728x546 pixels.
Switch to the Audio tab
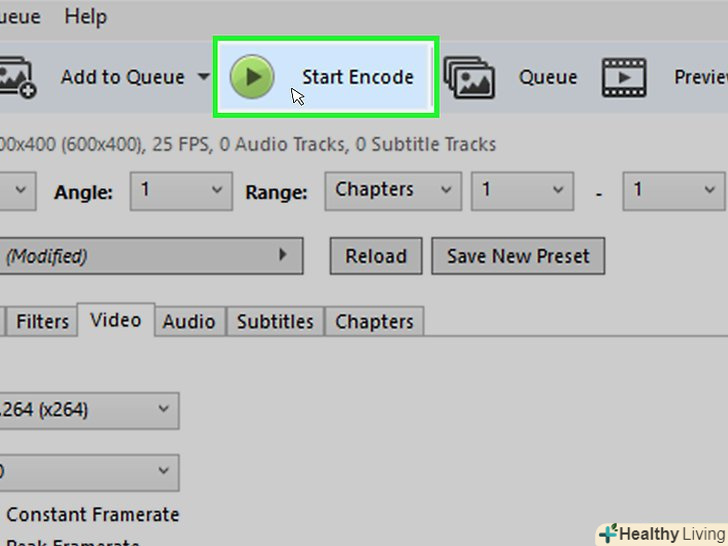coord(189,321)
